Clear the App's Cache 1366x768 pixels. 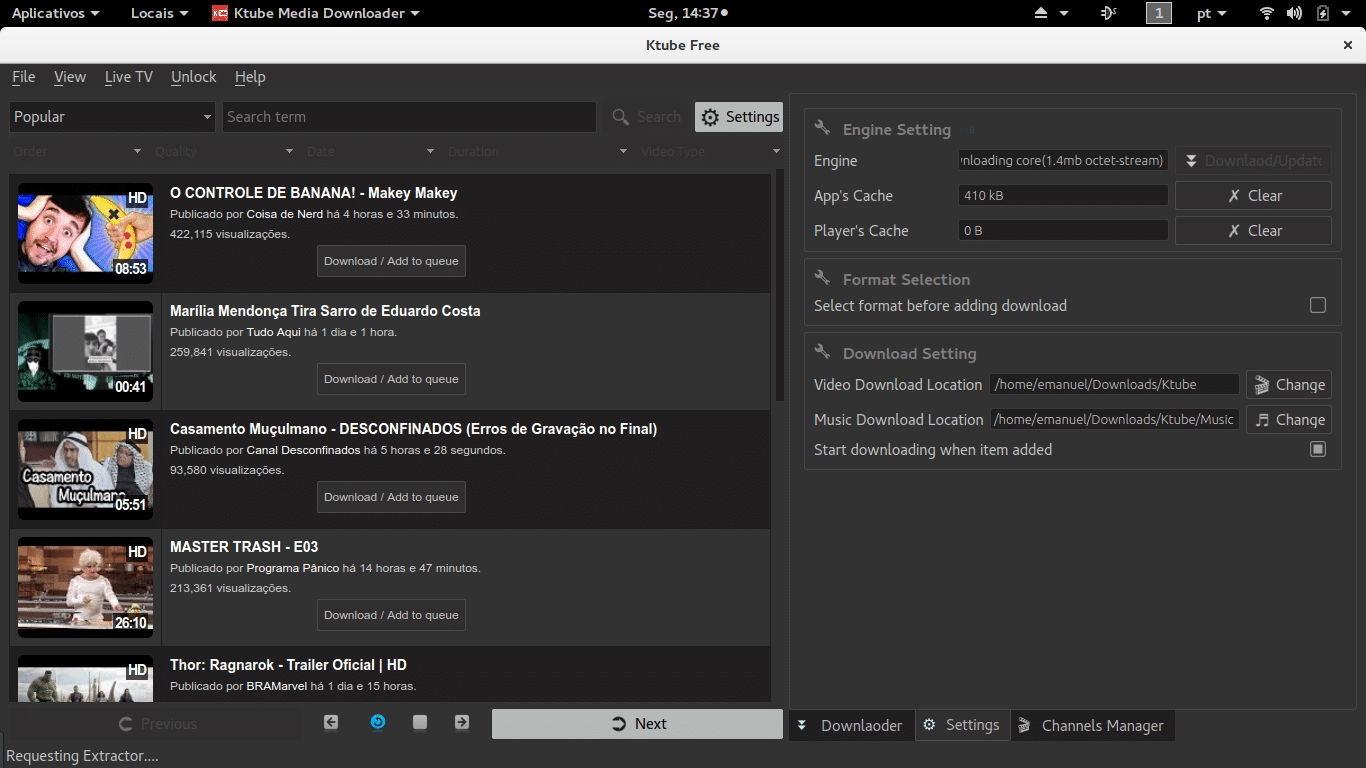coord(1253,195)
